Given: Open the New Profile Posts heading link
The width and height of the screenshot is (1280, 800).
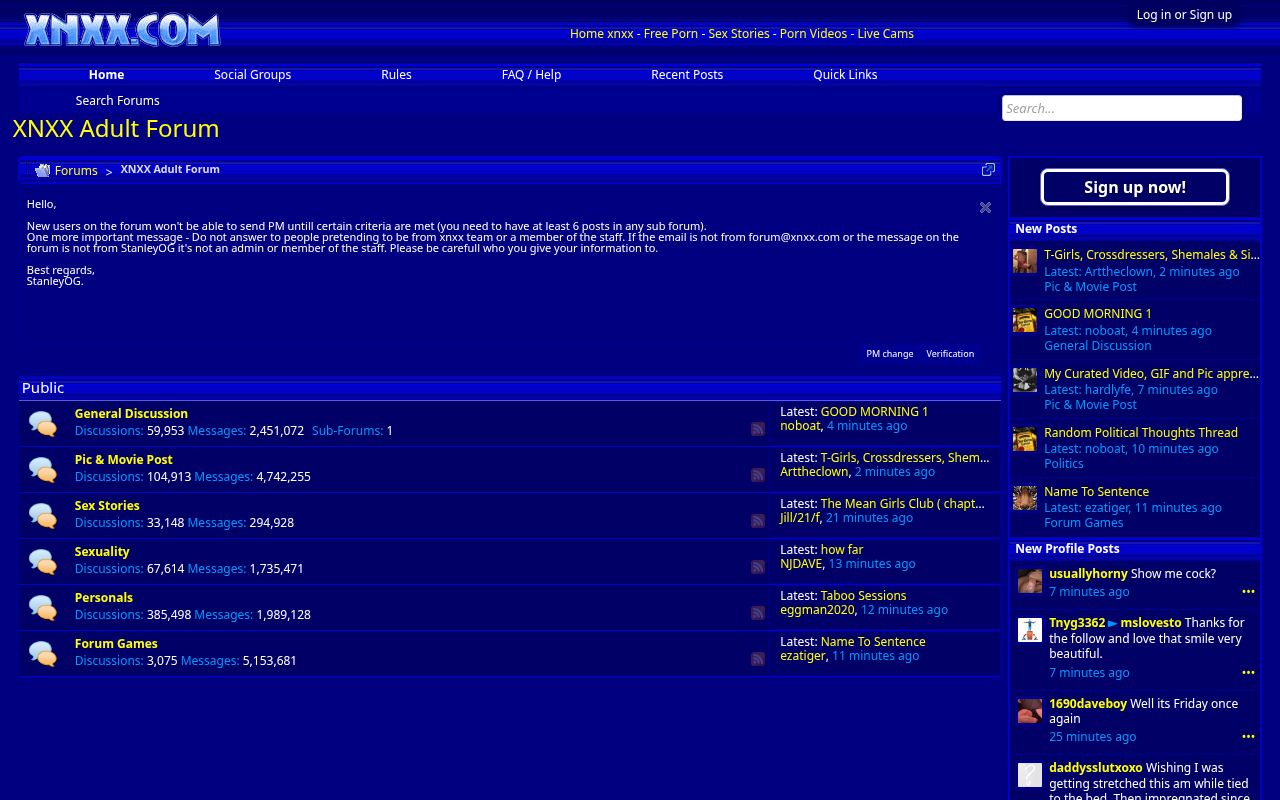Looking at the screenshot, I should tap(1067, 548).
